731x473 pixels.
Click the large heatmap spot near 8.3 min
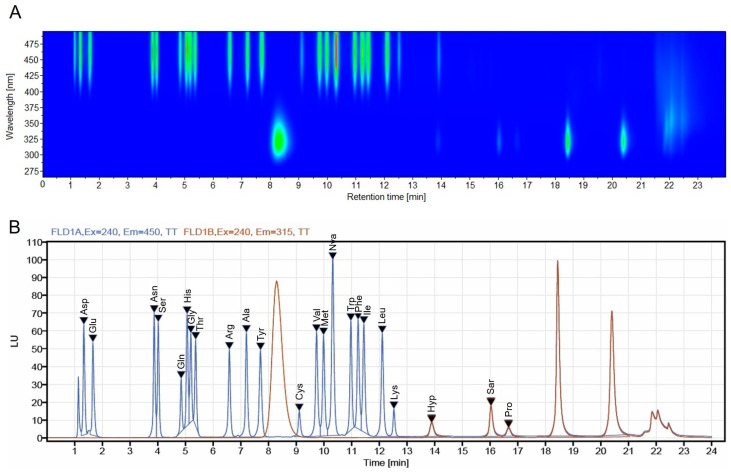pos(279,139)
